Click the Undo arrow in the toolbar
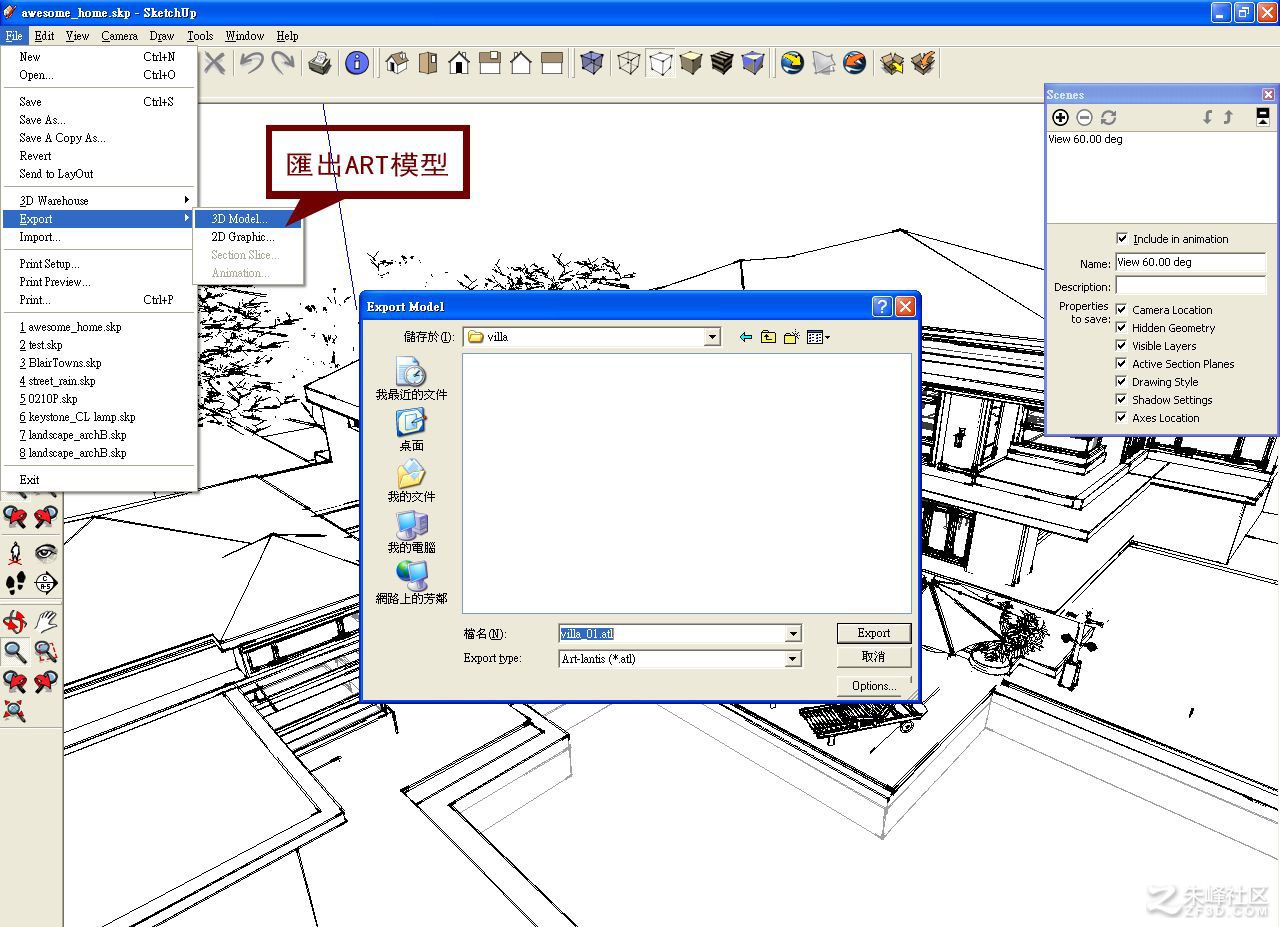Viewport: 1280px width, 927px height. pyautogui.click(x=251, y=63)
